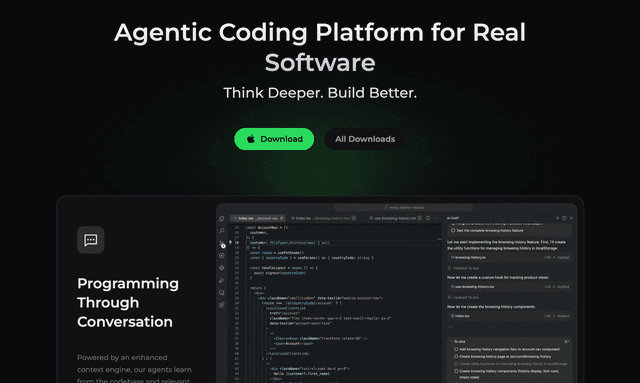Check 'Create utility functions' to-do

(x=456, y=364)
